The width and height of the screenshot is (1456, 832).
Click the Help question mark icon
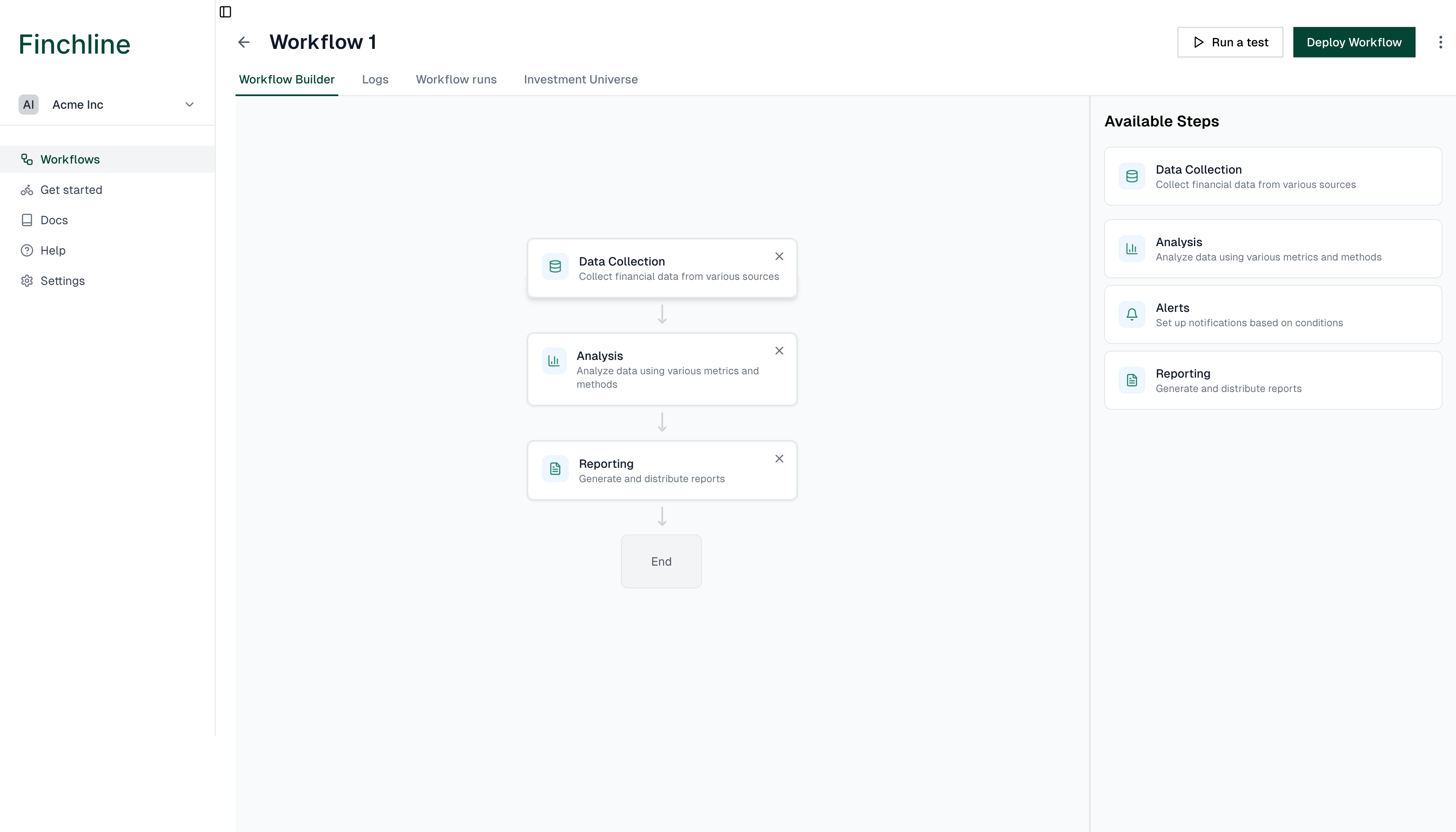point(27,250)
